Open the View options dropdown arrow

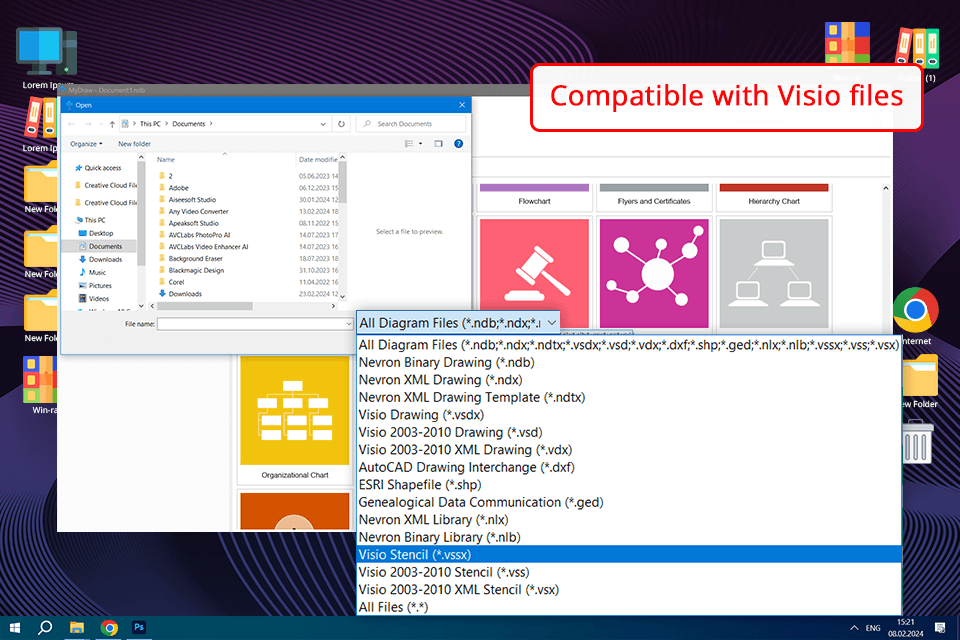coord(421,143)
